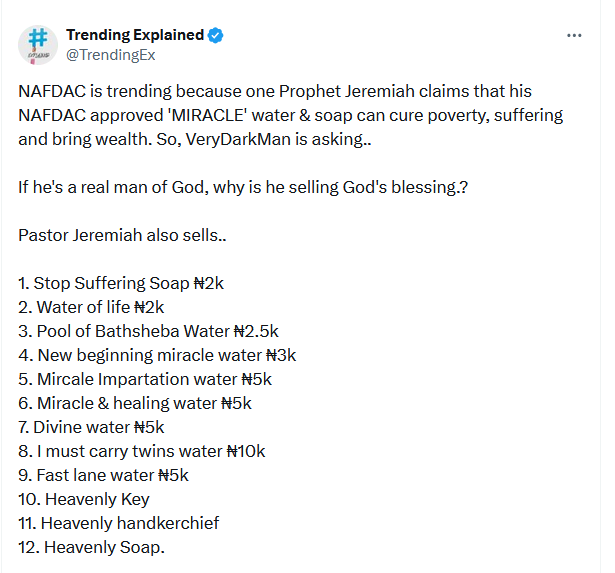
Task: Open the @TrendingEx handle link
Action: [111, 56]
